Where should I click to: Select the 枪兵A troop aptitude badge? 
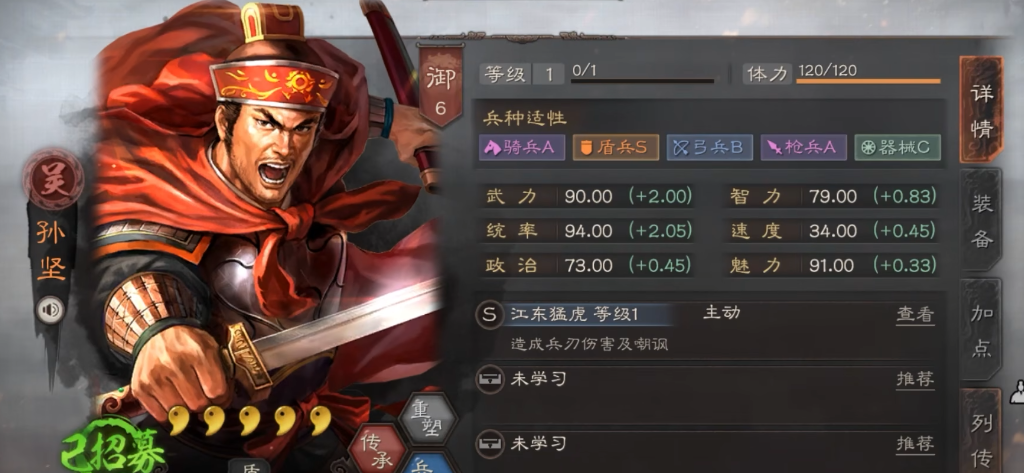[804, 148]
